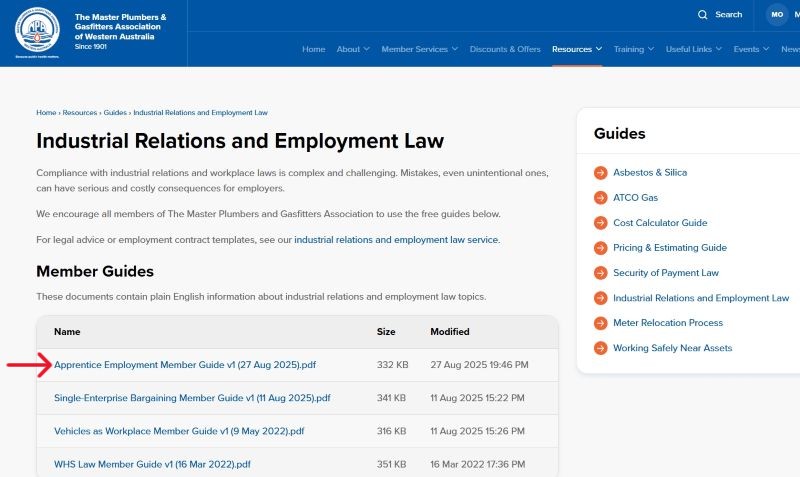Open the Training nav item

[x=629, y=49]
